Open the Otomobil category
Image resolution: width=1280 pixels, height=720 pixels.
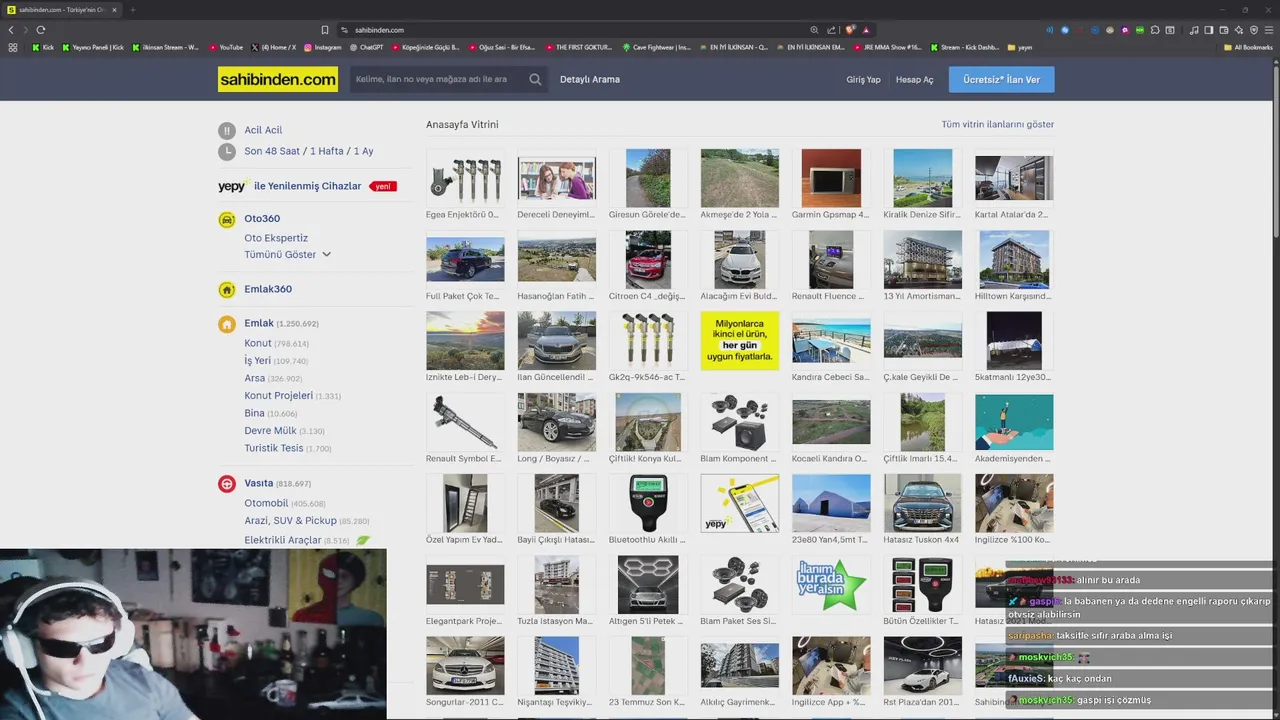[266, 503]
